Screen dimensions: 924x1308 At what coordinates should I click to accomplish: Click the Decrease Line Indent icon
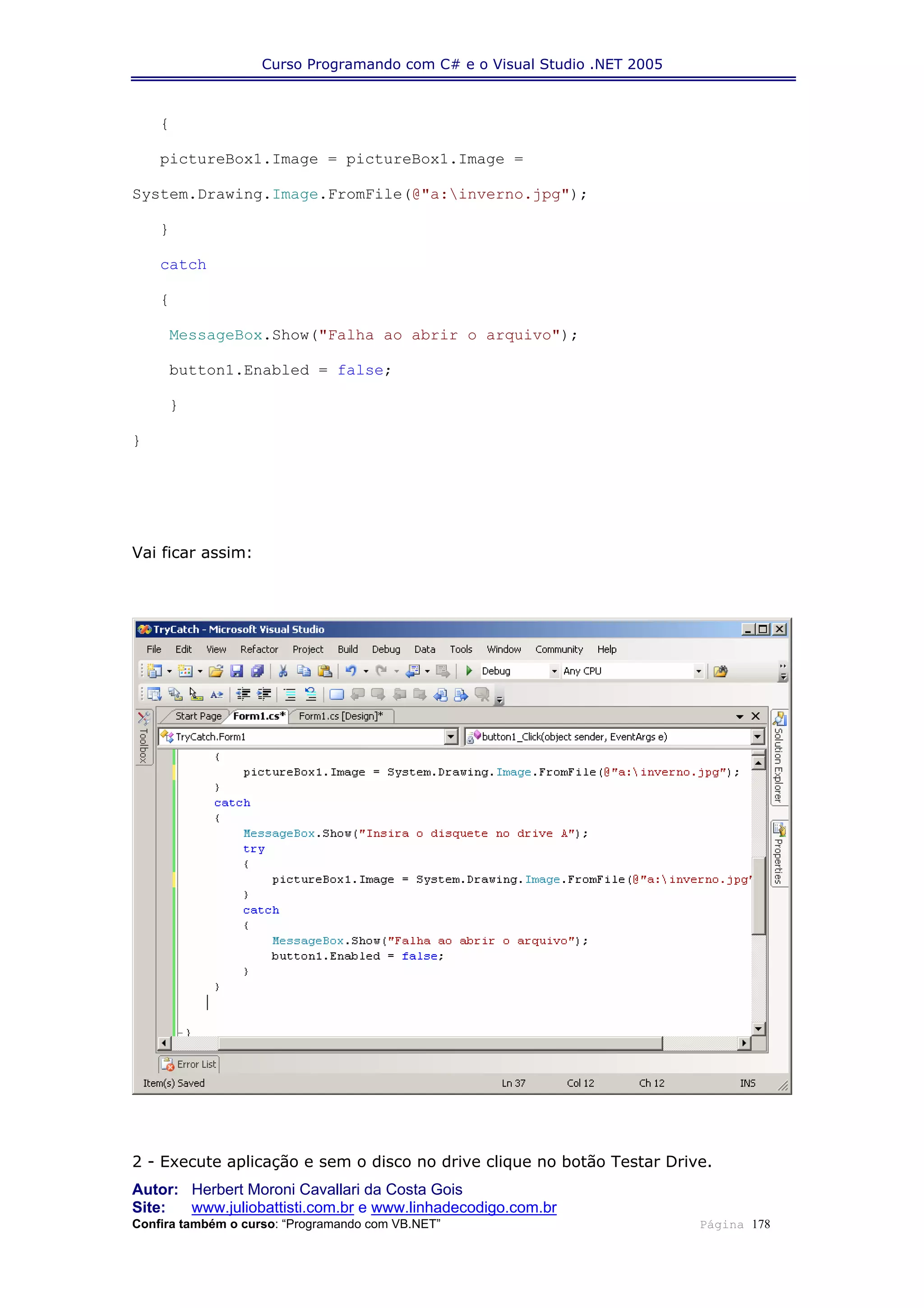(x=243, y=695)
